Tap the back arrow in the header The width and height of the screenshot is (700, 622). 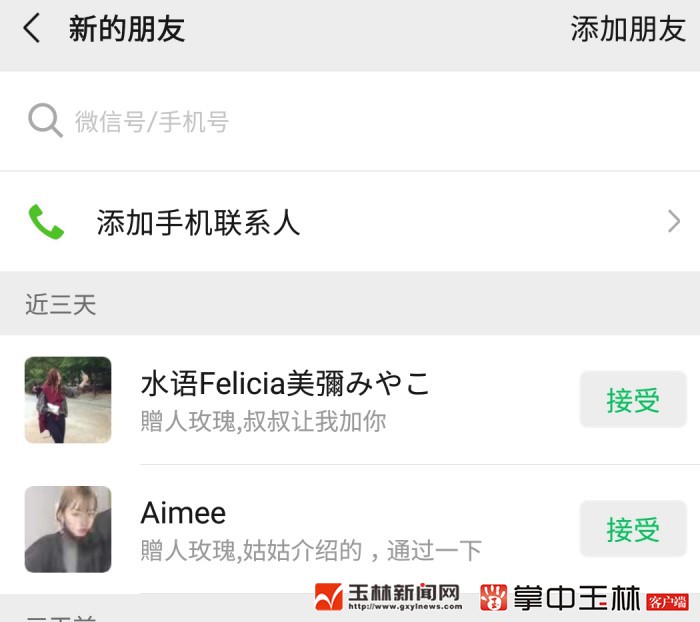[x=32, y=29]
